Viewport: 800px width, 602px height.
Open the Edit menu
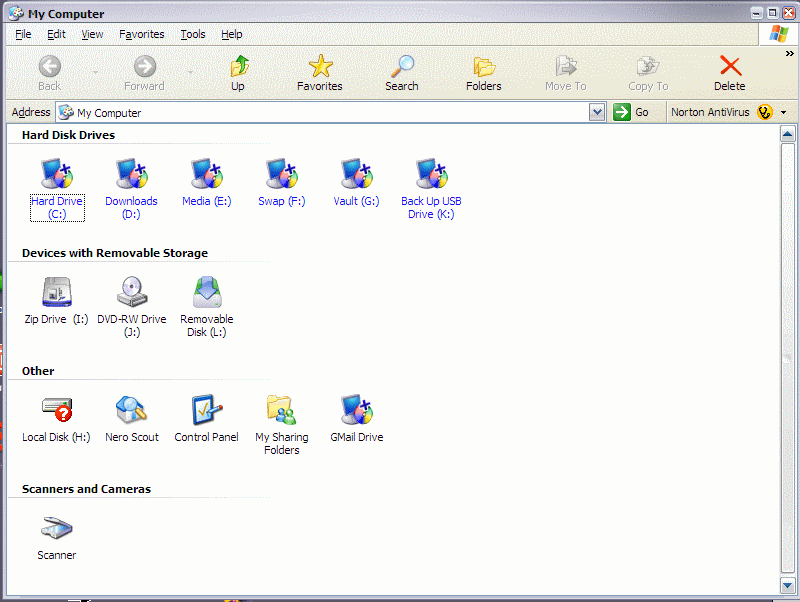pyautogui.click(x=56, y=34)
